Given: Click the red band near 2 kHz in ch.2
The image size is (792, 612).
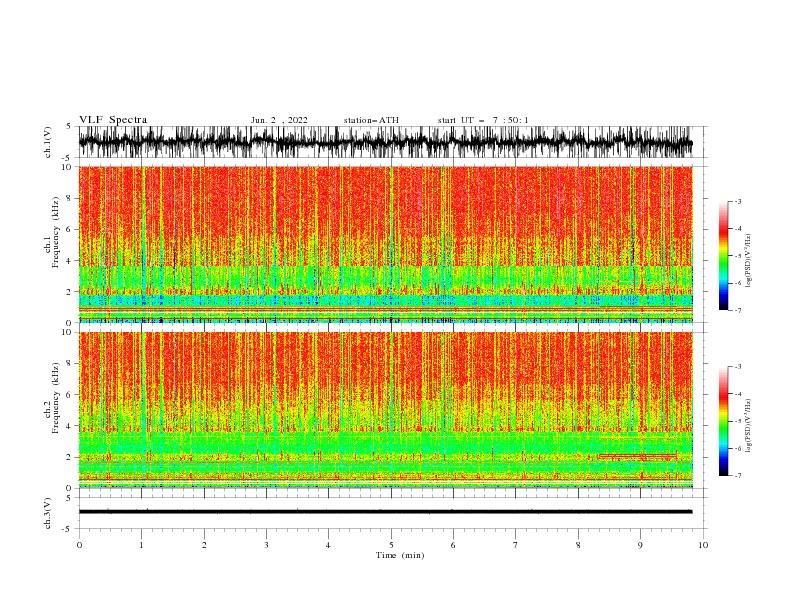Looking at the screenshot, I should click(x=637, y=456).
